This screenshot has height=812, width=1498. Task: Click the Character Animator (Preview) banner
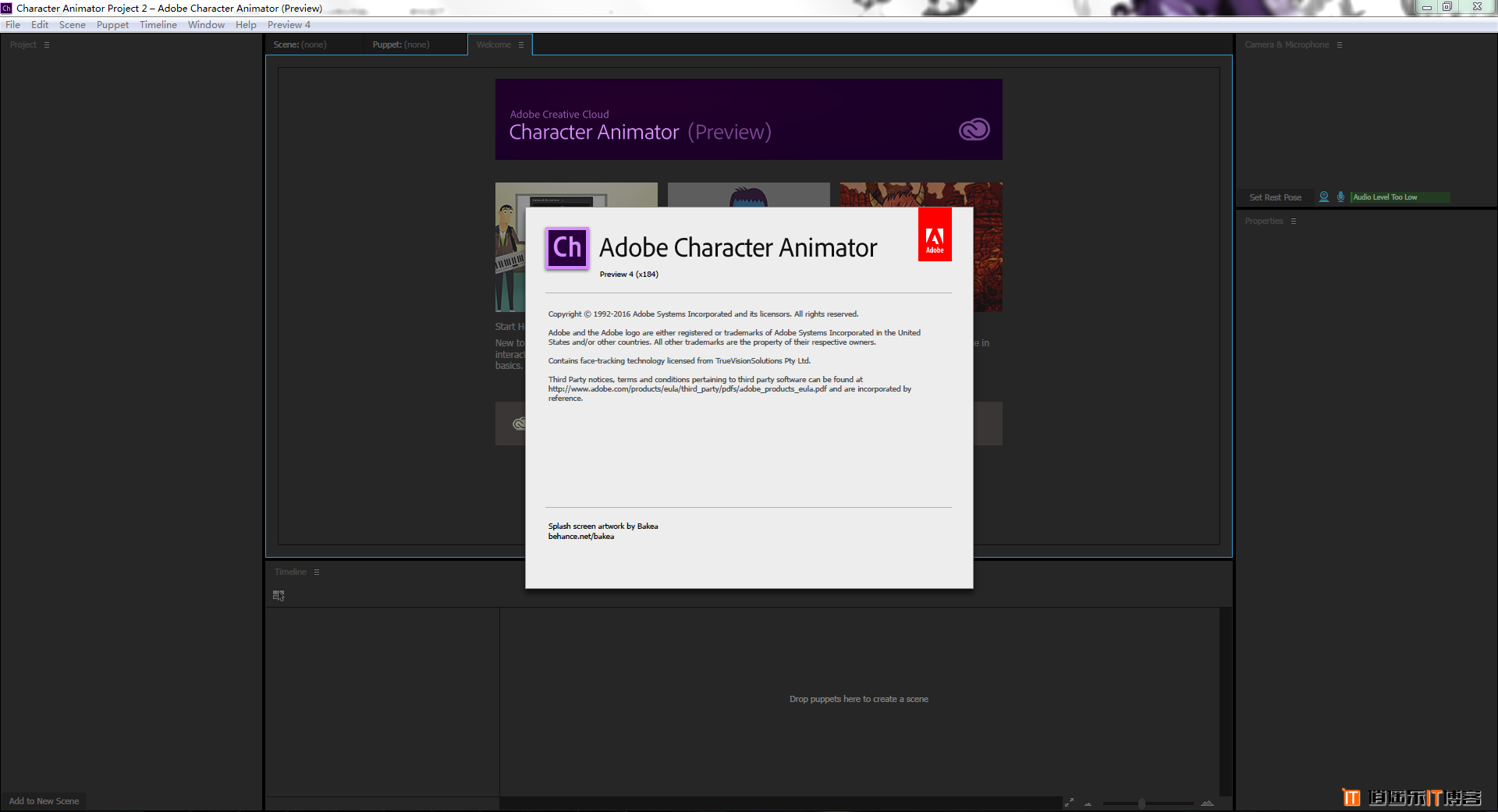[x=749, y=119]
